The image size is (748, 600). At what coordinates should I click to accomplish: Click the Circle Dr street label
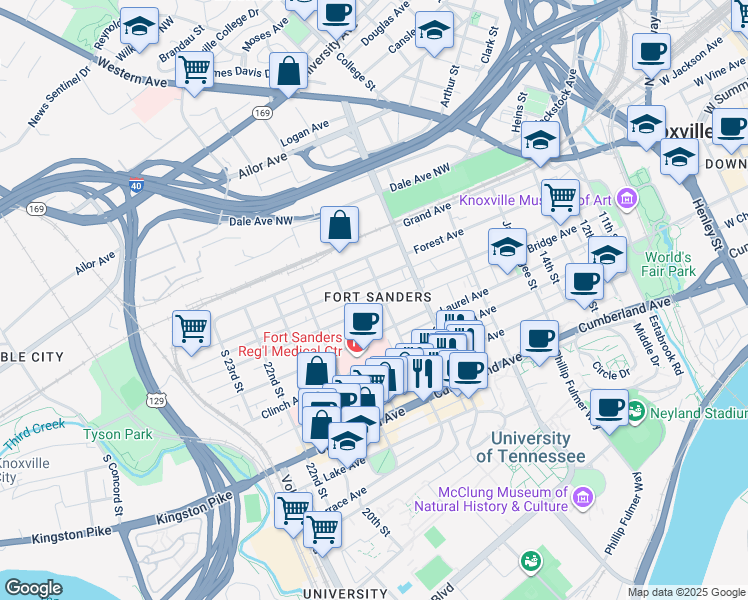tap(611, 370)
